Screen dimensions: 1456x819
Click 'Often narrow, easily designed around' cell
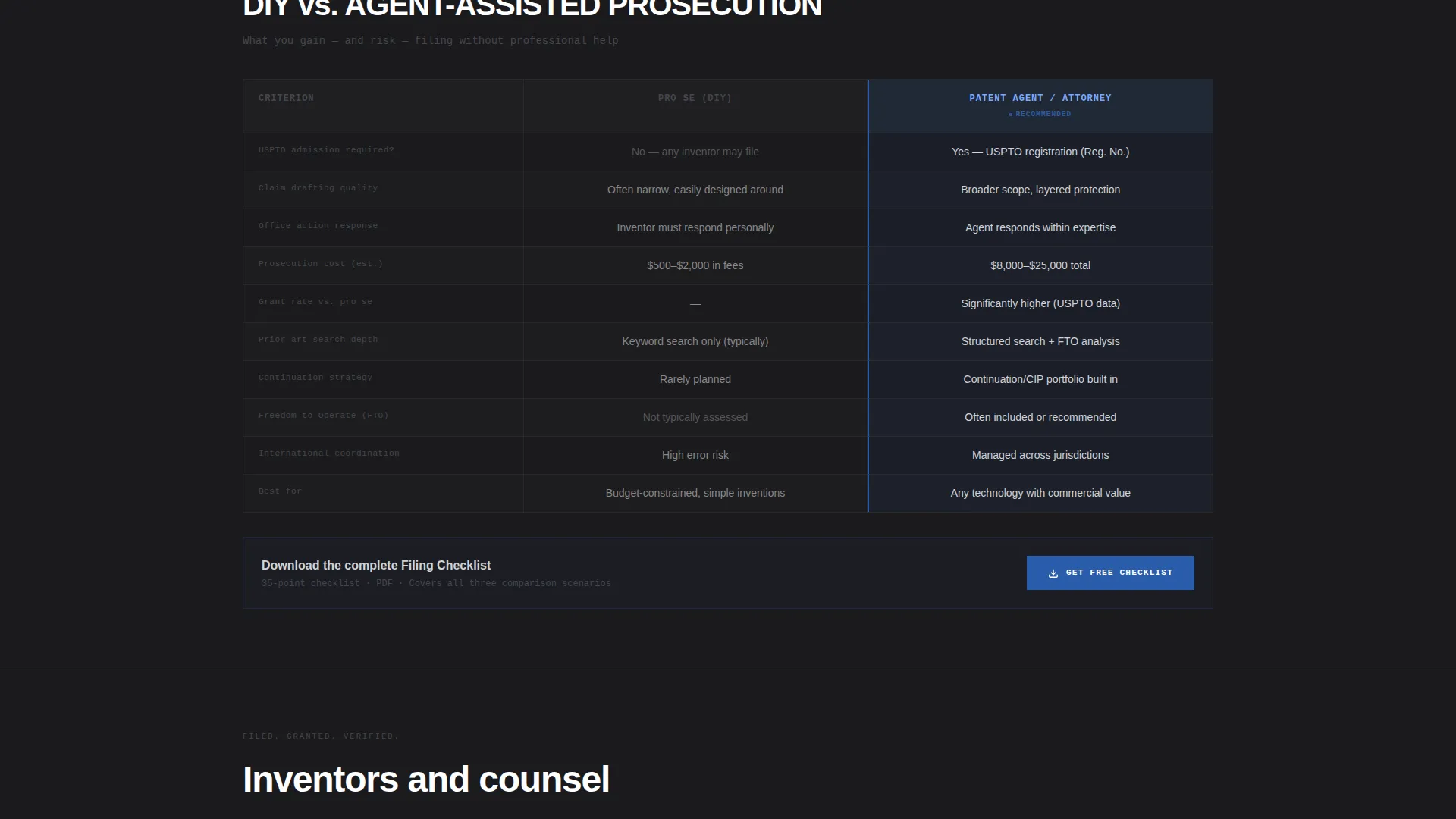coord(695,190)
